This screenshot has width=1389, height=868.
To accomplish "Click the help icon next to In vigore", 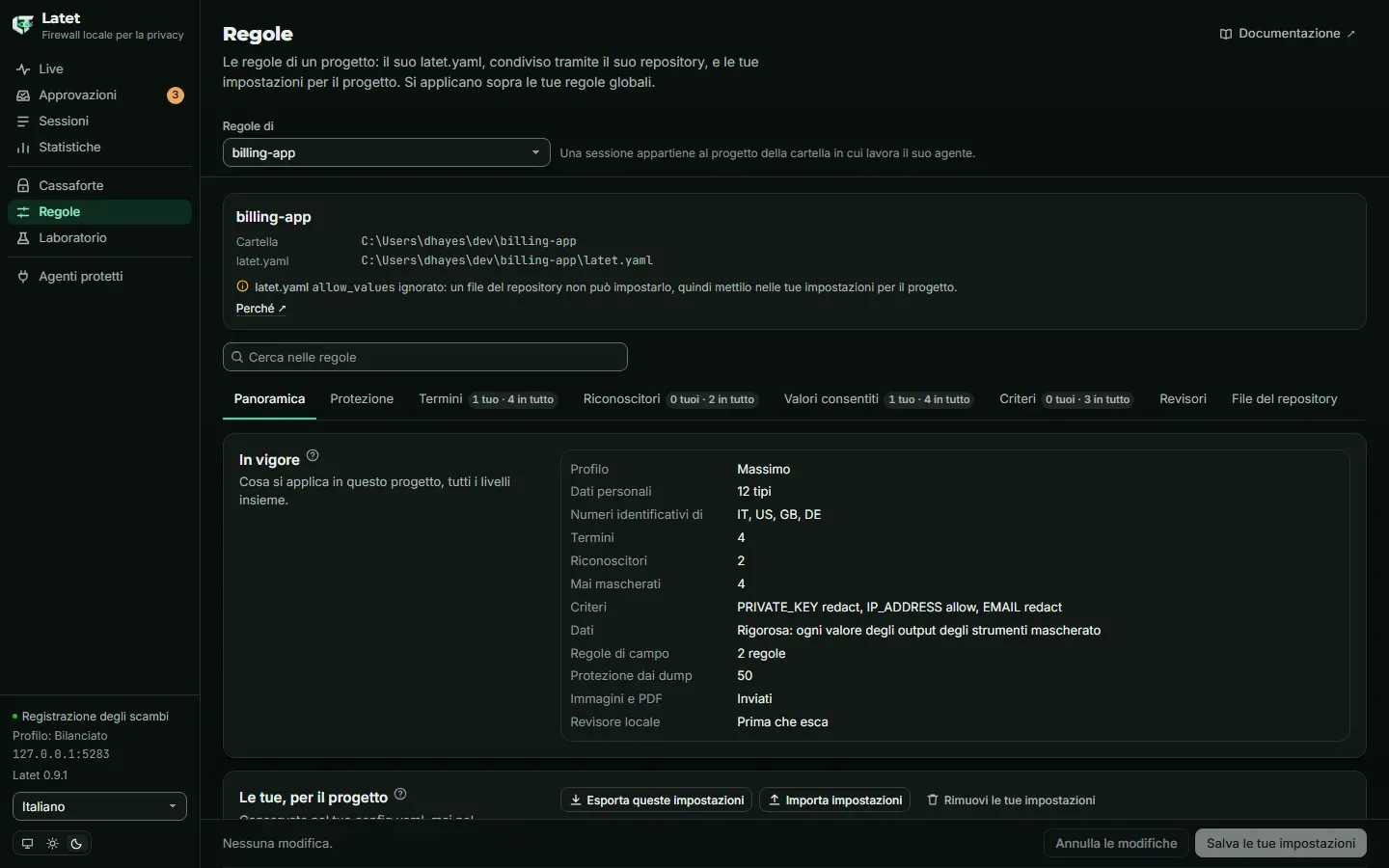I will [x=313, y=456].
